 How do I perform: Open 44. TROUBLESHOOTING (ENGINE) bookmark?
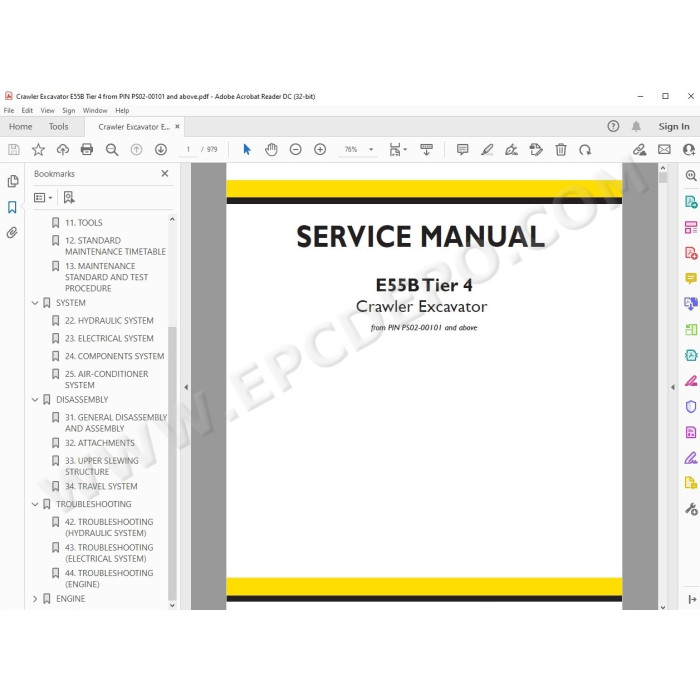[109, 579]
